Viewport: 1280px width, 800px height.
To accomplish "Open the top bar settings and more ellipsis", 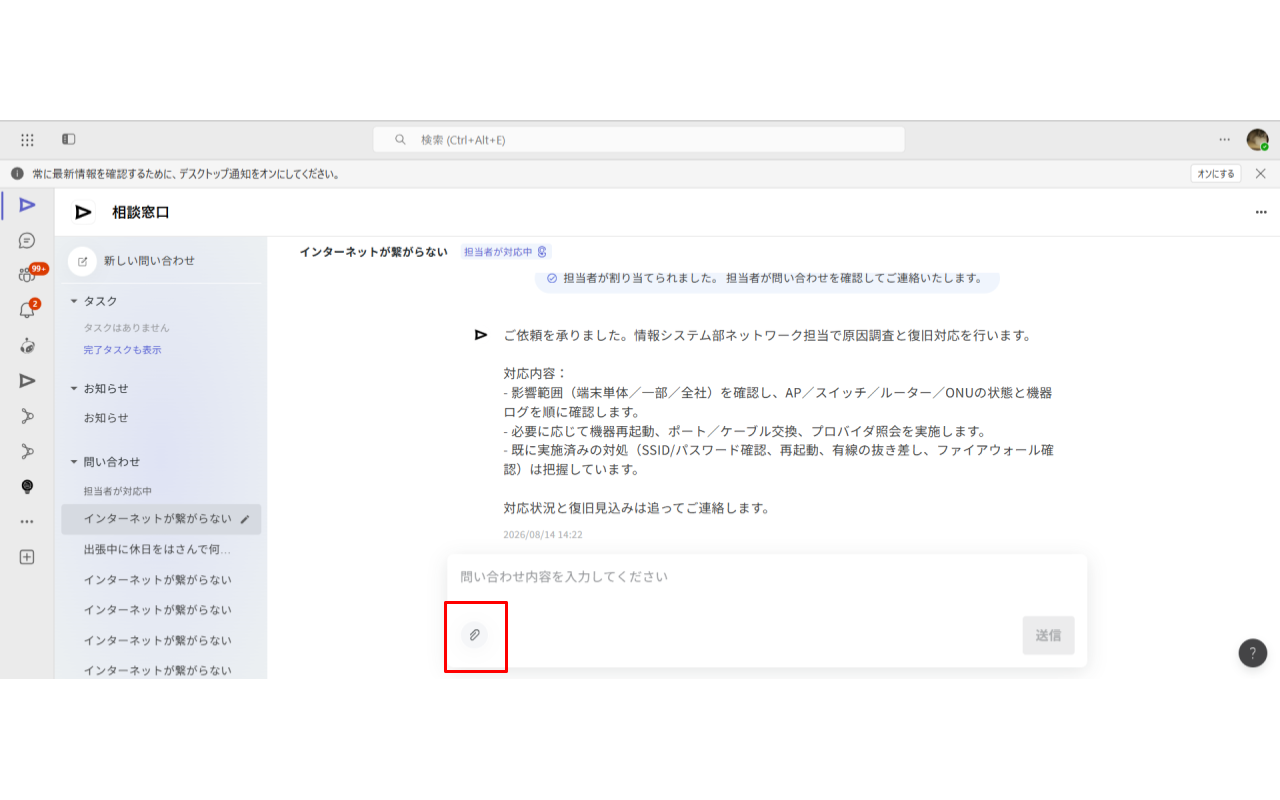I will 1225,140.
